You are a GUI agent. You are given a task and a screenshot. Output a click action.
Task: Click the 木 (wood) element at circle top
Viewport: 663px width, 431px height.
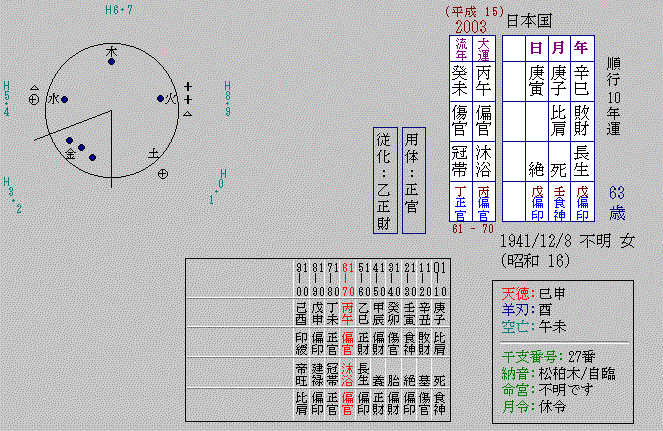pos(111,50)
